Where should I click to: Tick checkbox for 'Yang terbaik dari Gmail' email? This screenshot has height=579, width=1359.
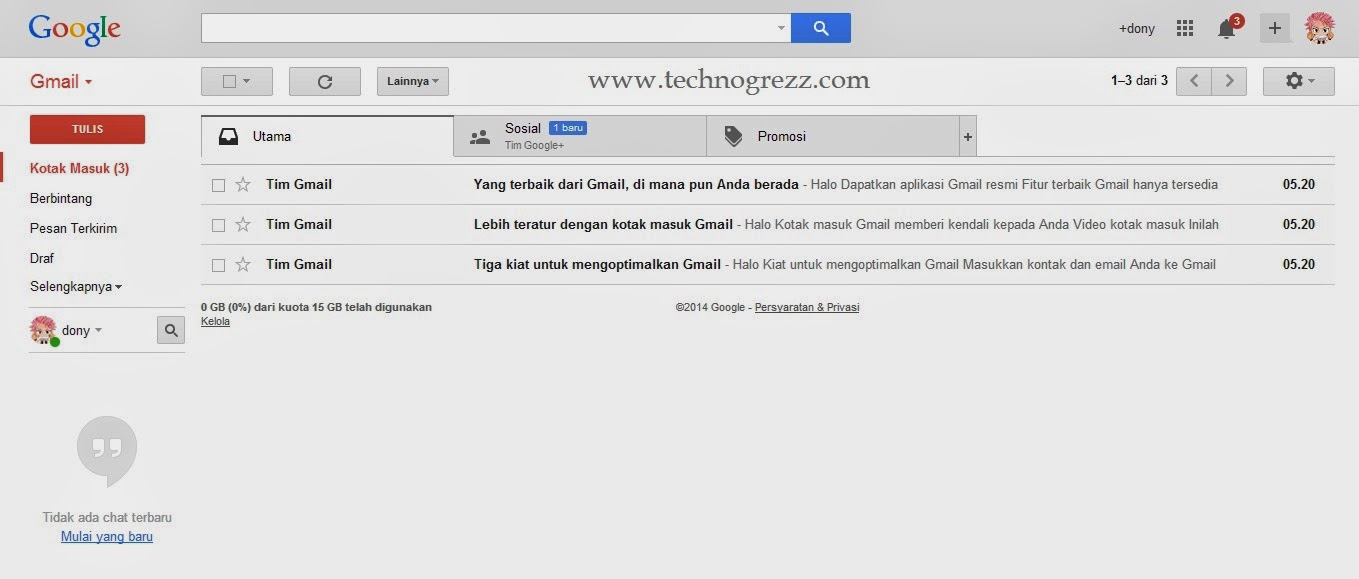tap(218, 185)
